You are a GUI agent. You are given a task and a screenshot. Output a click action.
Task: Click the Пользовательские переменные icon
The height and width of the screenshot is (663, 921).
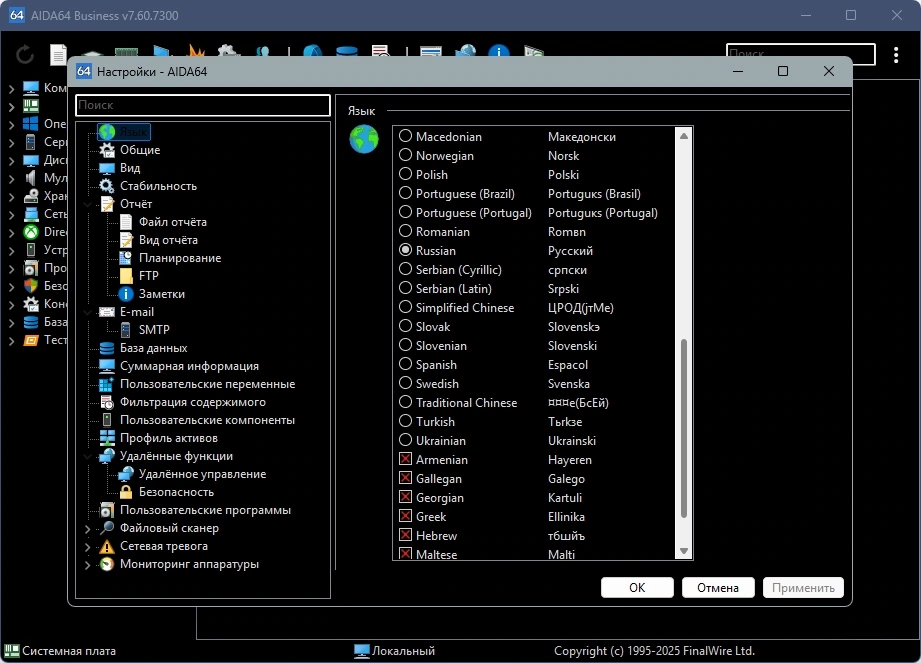(x=107, y=384)
